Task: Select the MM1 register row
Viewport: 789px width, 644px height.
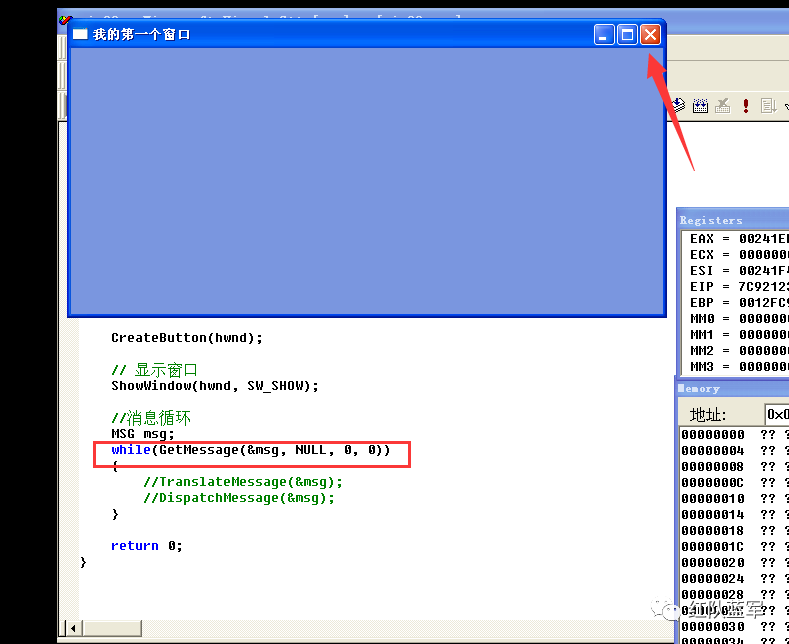Action: coord(739,335)
